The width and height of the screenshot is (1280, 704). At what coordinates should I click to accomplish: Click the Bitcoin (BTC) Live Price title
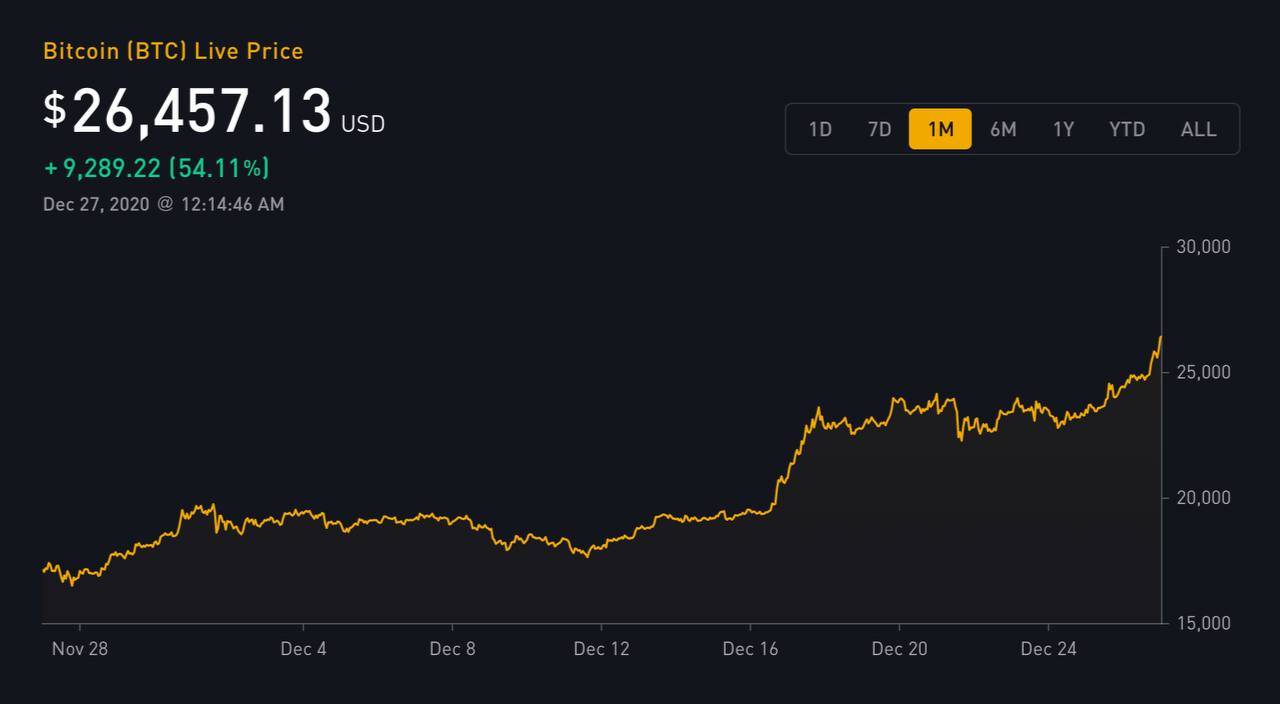tap(173, 51)
